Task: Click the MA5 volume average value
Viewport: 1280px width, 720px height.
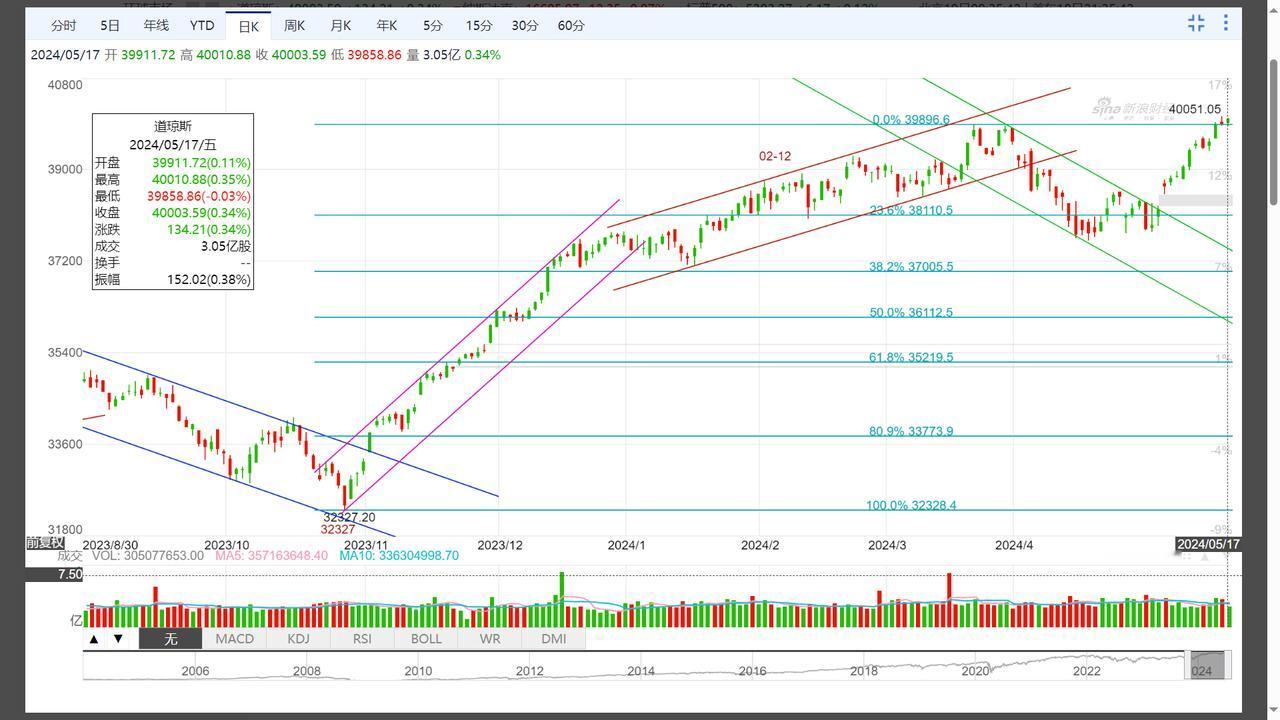Action: click(x=272, y=556)
